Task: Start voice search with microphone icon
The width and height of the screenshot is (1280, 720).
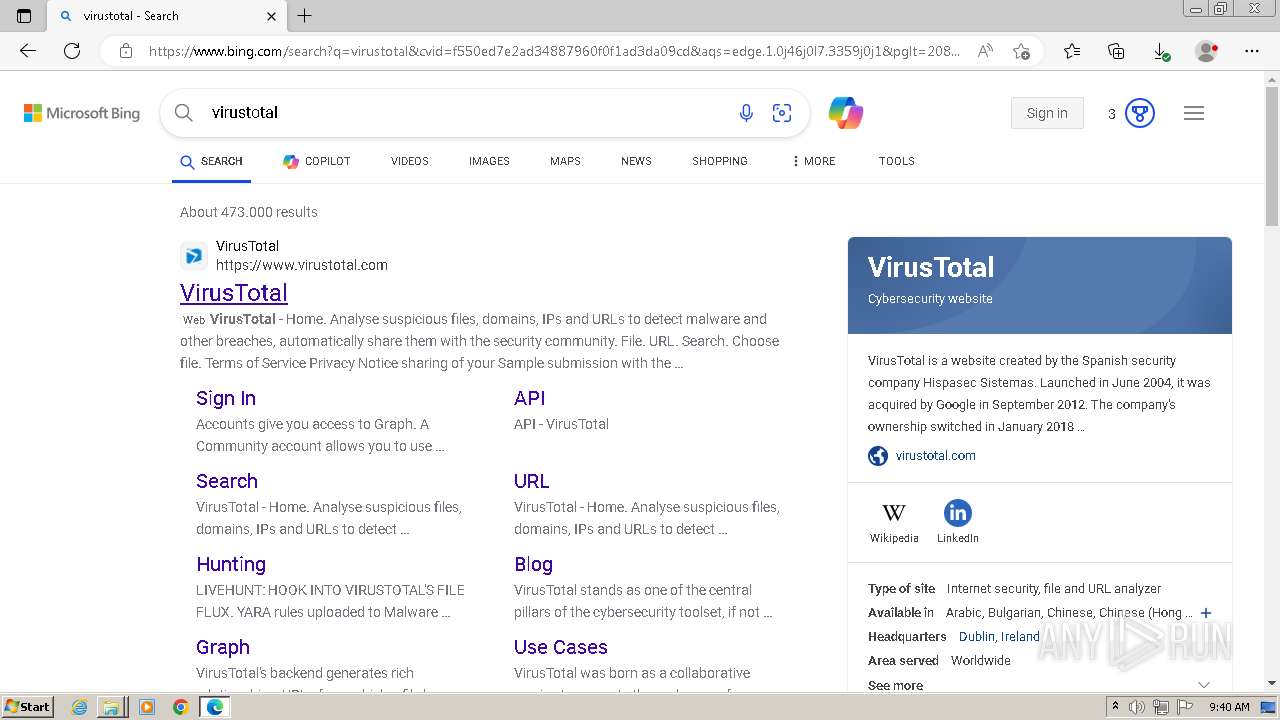Action: [x=746, y=113]
